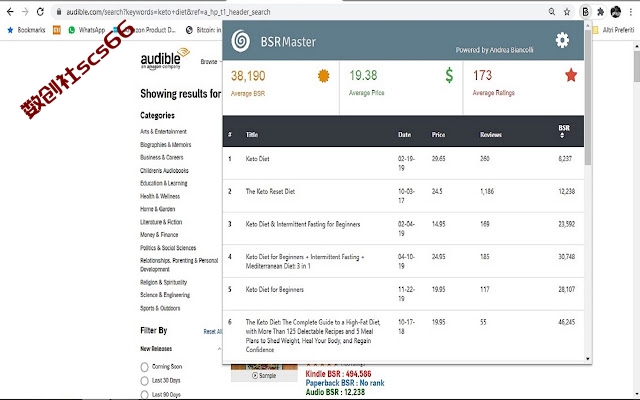Click the Reset All filters link
Image resolution: width=640 pixels, height=400 pixels.
(213, 331)
